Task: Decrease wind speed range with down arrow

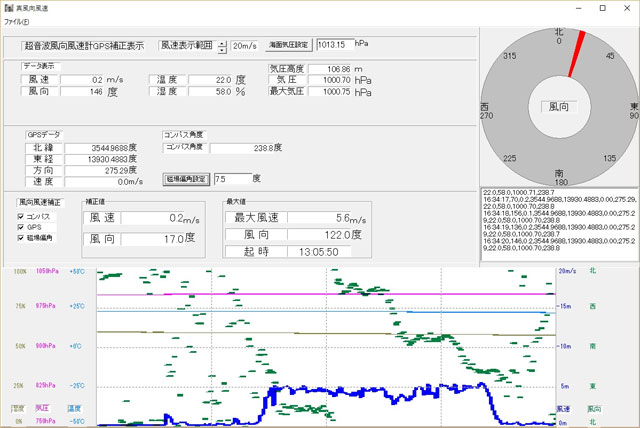Action: pyautogui.click(x=222, y=48)
